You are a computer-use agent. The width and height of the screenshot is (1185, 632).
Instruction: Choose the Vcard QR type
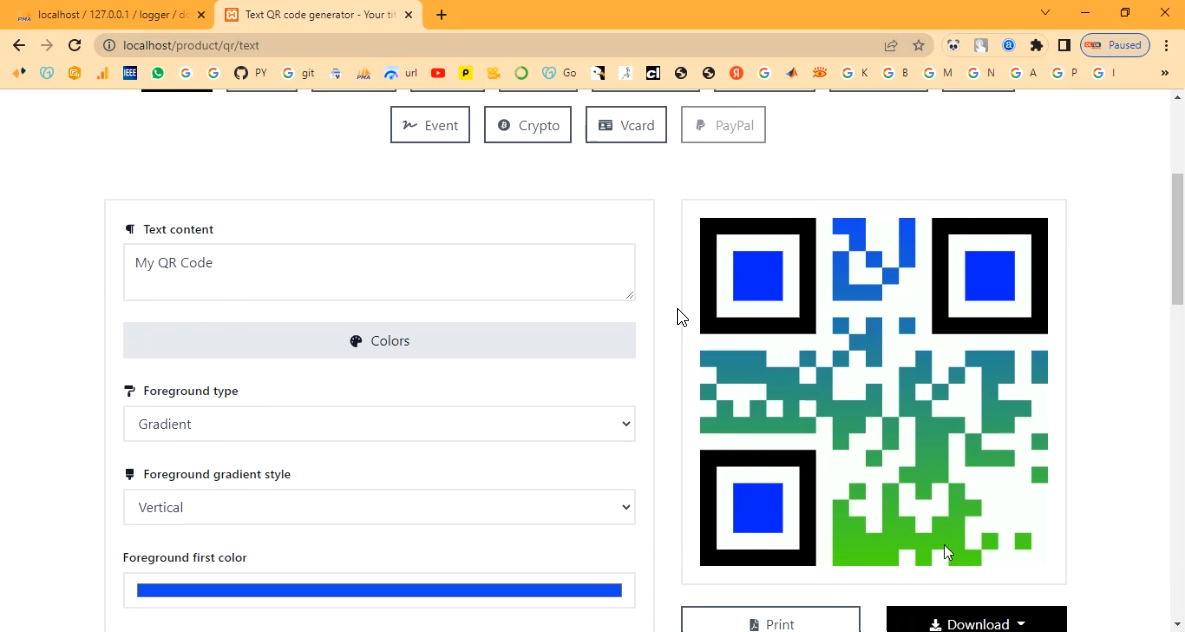pos(626,125)
